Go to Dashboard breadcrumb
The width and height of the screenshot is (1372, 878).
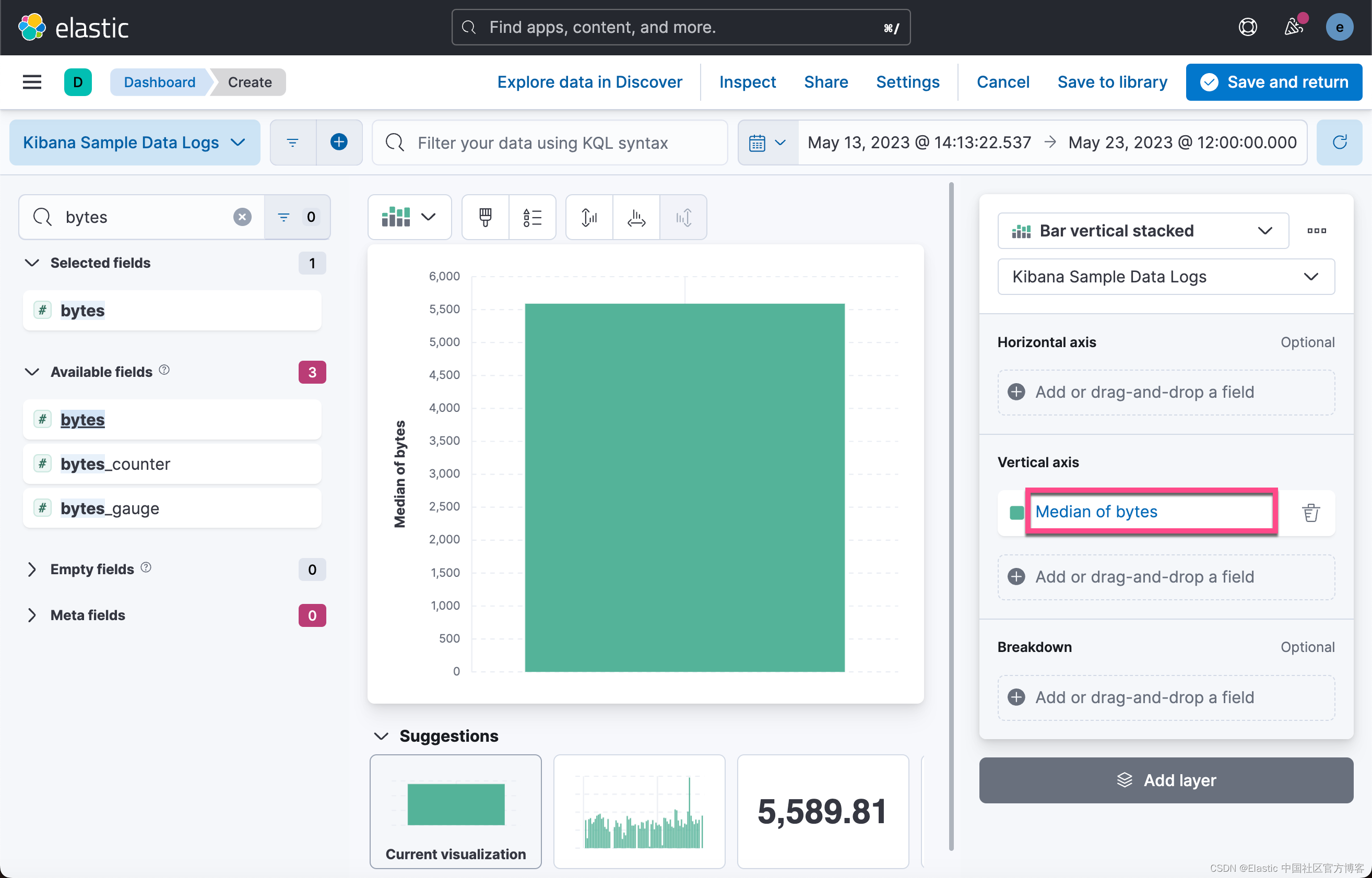pyautogui.click(x=159, y=82)
